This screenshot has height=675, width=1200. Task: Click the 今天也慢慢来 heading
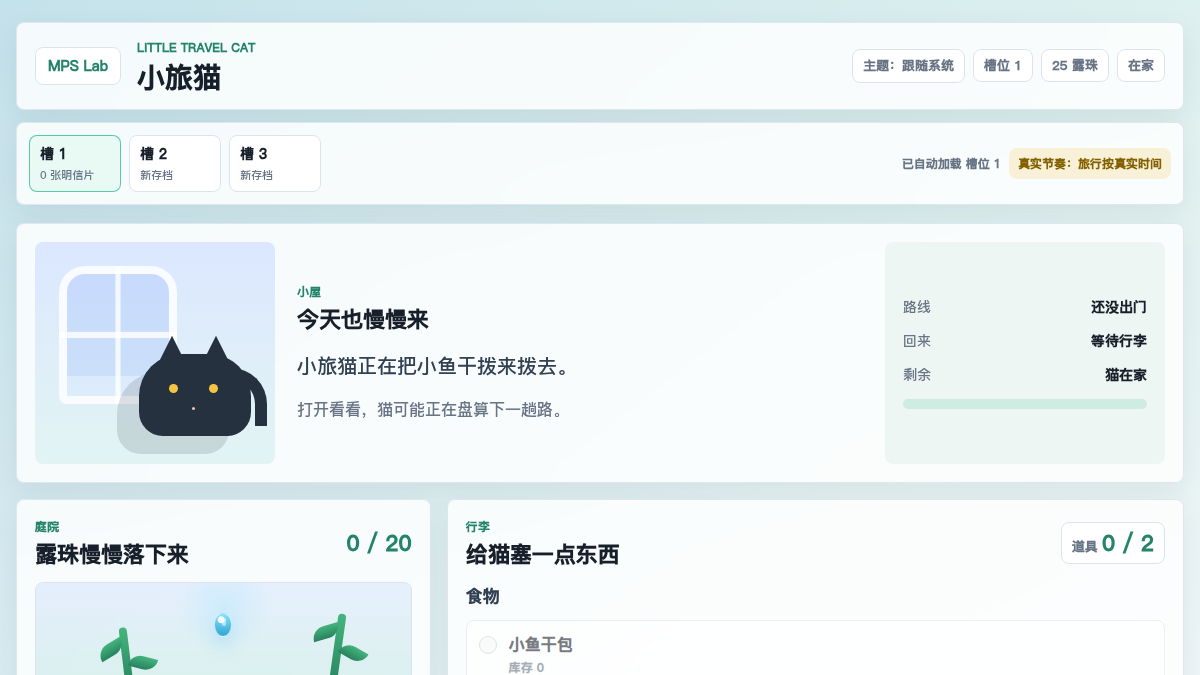pos(363,320)
